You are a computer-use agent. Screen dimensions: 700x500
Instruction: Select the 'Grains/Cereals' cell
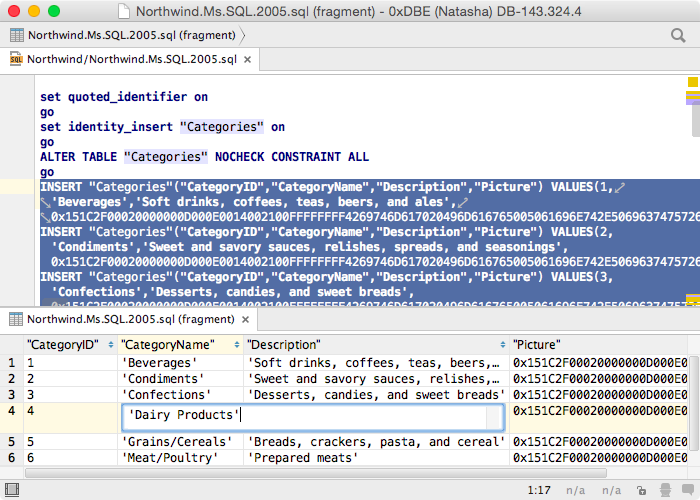[180, 442]
